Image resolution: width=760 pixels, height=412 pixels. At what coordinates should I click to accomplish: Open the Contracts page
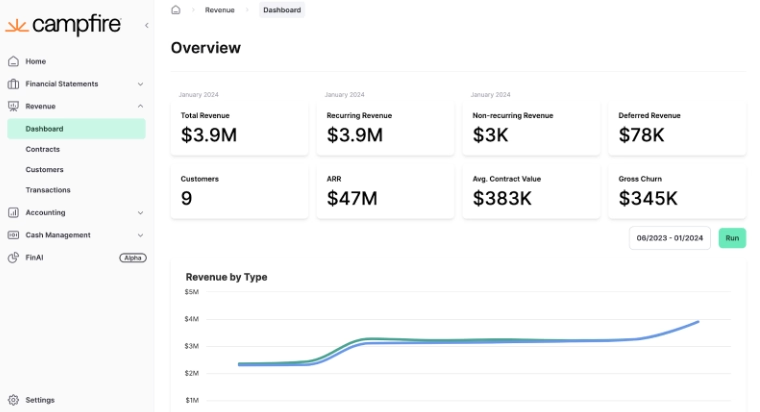[43, 149]
